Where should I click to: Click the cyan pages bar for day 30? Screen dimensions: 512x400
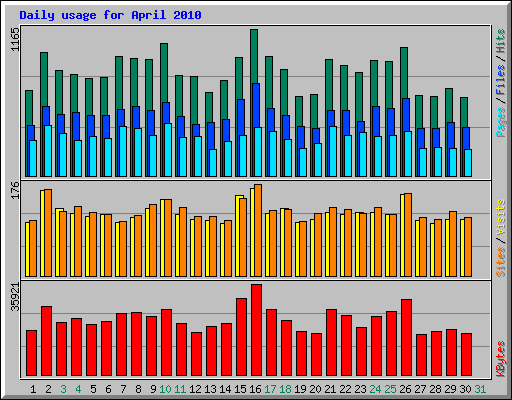(x=468, y=163)
